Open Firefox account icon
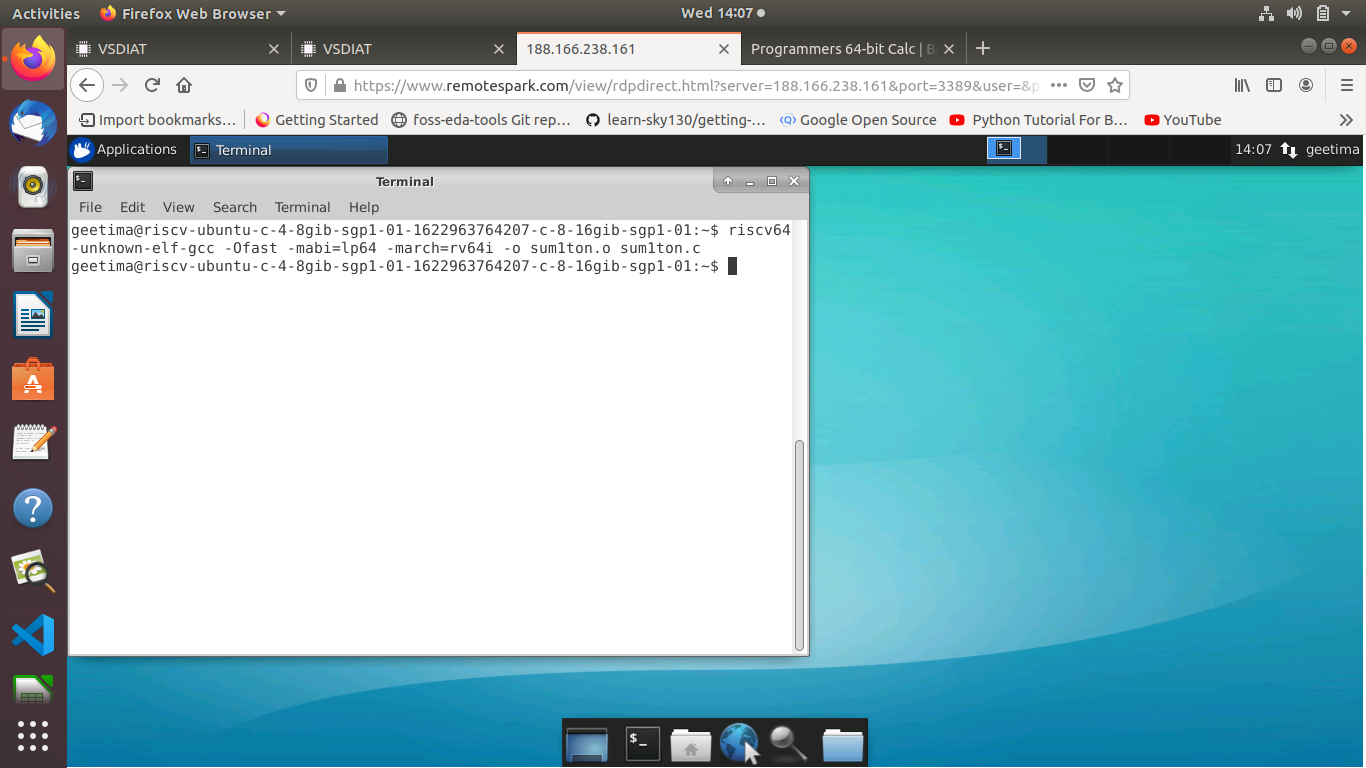The image size is (1366, 768). click(x=1306, y=86)
